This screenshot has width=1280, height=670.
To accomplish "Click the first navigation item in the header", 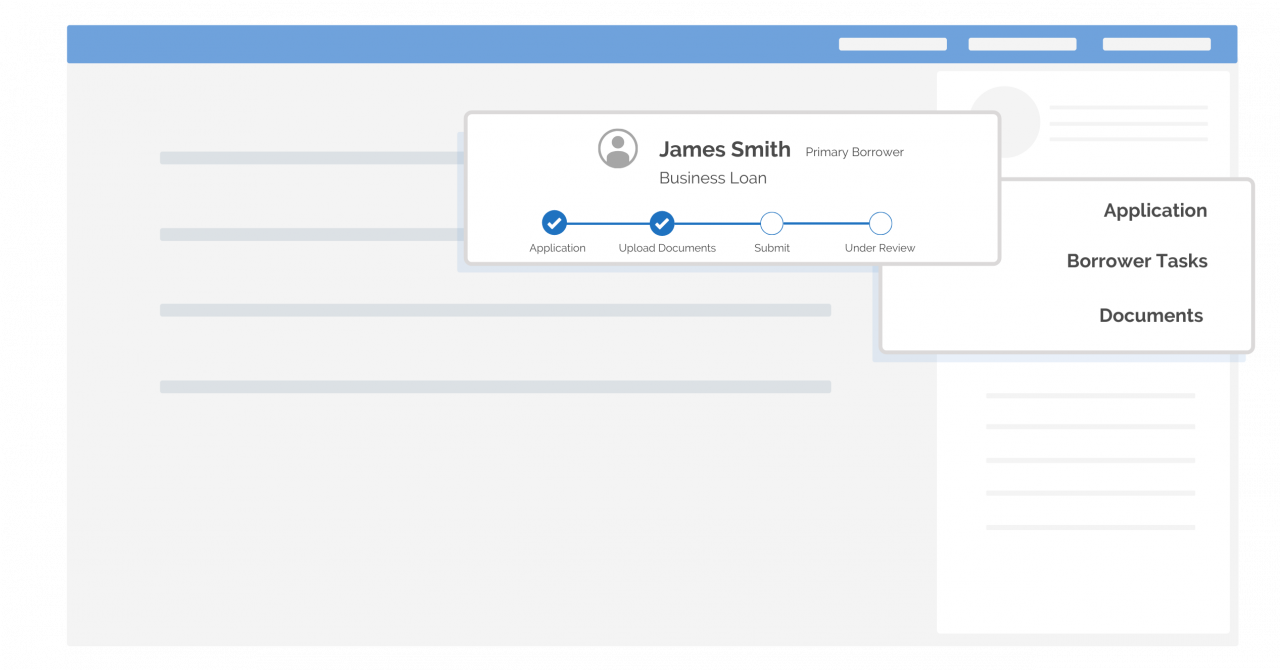I will pos(892,44).
